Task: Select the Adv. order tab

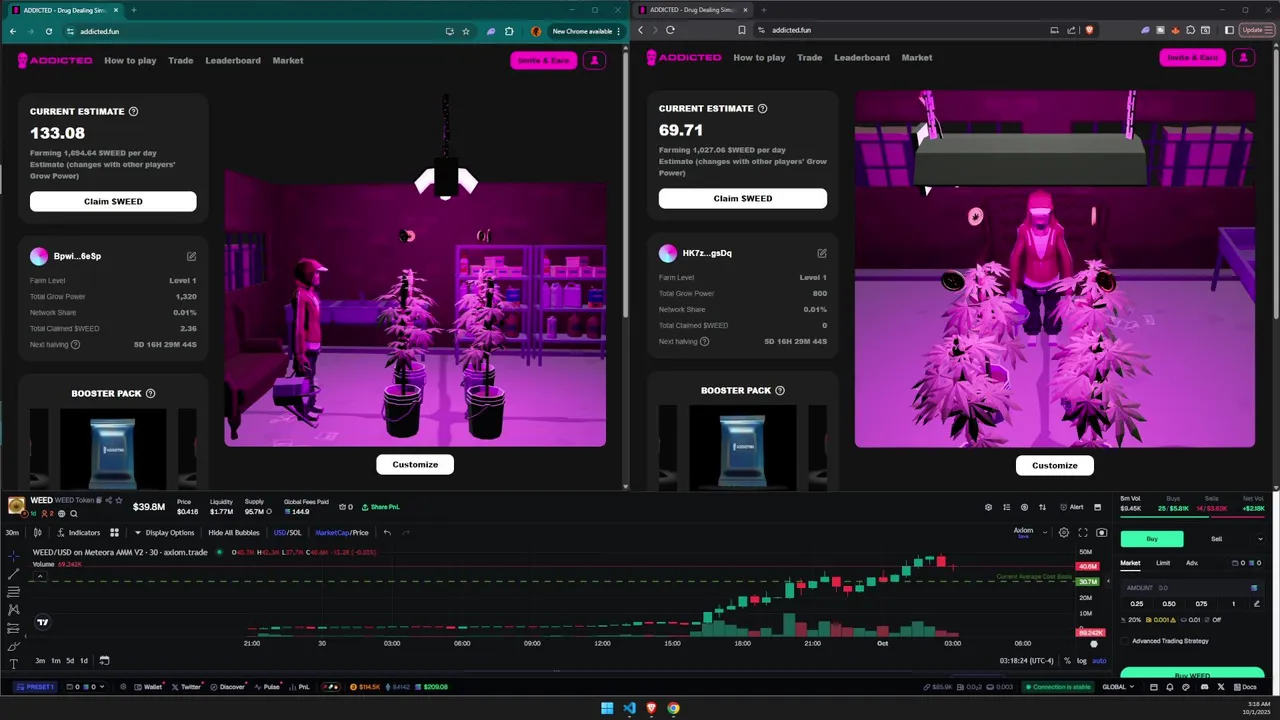Action: click(1192, 563)
